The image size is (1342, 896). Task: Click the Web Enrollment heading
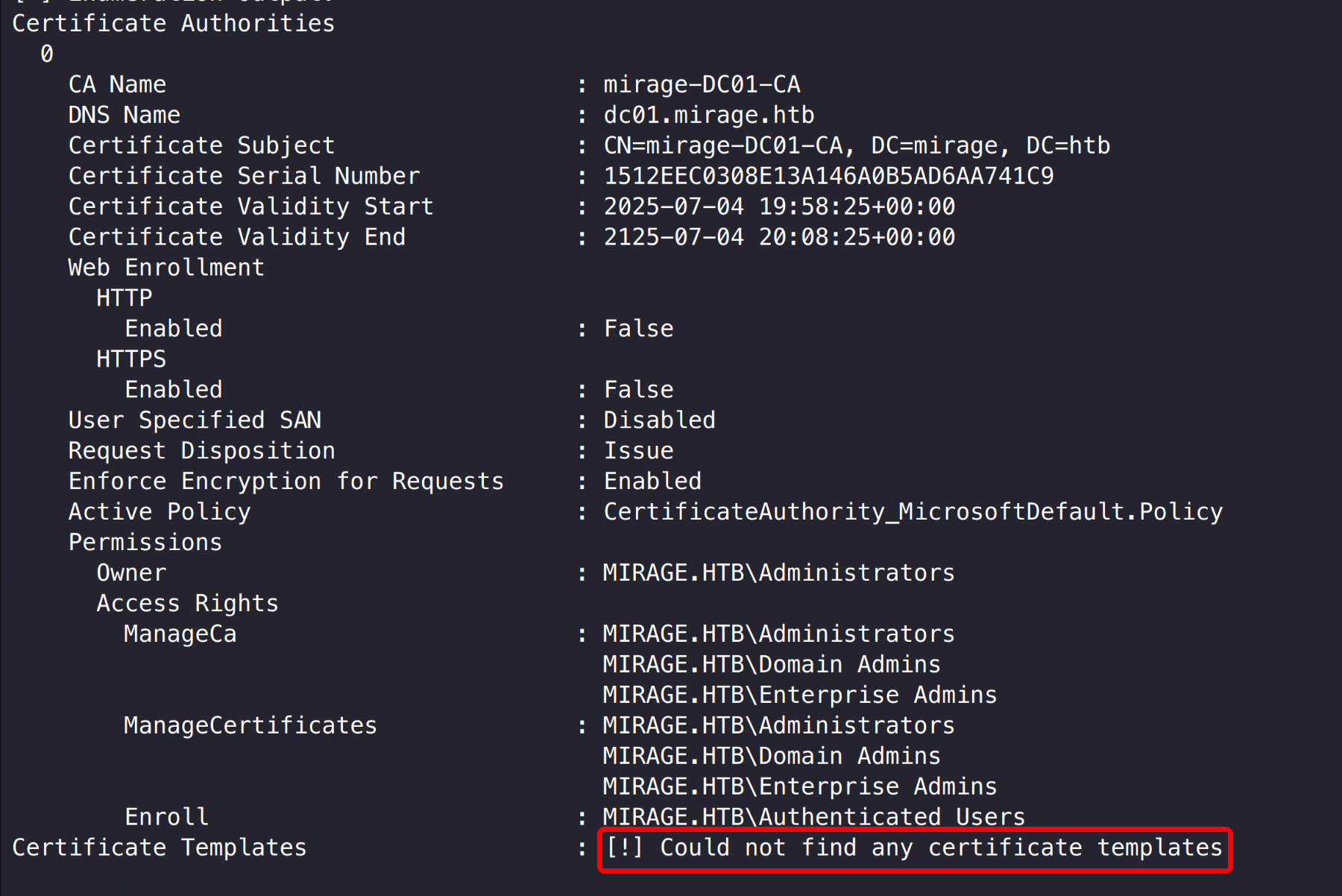(x=166, y=268)
